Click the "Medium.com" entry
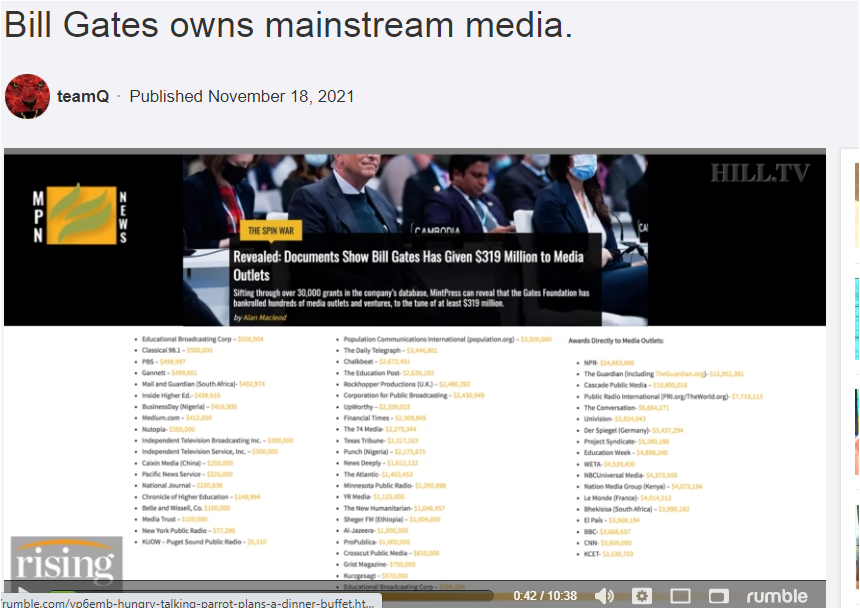The height and width of the screenshot is (609, 860). [x=177, y=418]
